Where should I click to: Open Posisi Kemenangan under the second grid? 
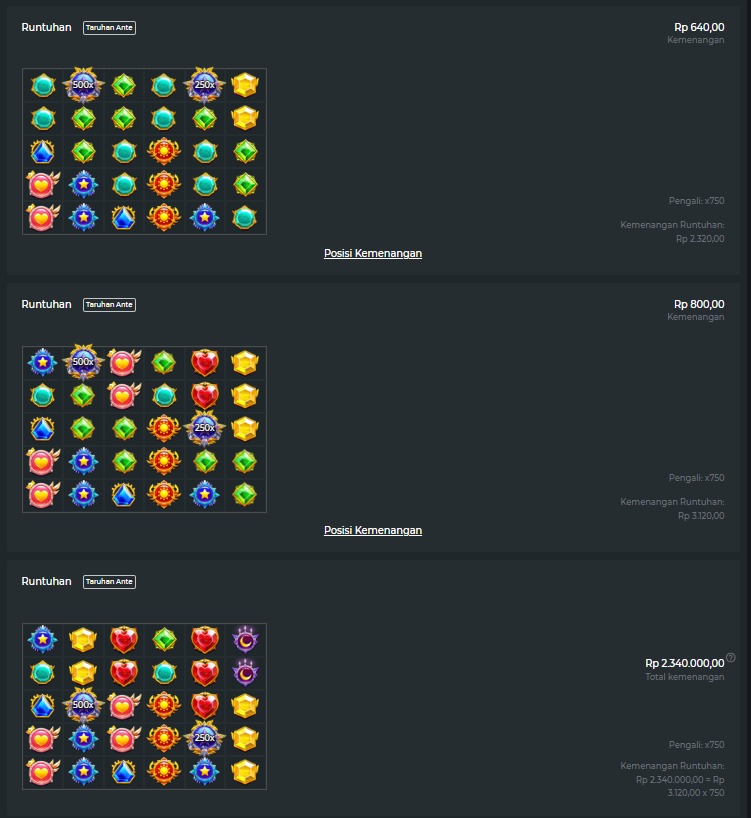[x=373, y=531]
